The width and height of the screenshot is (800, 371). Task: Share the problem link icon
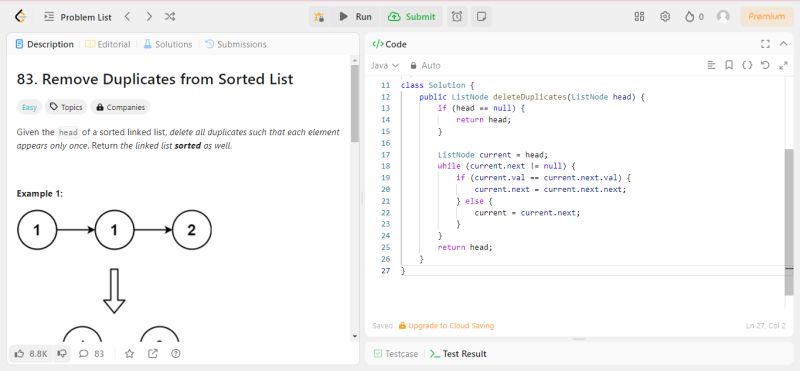(153, 354)
